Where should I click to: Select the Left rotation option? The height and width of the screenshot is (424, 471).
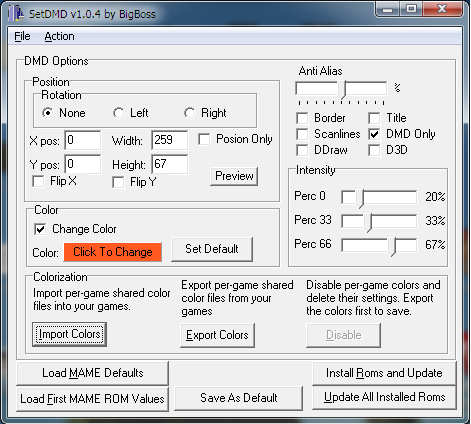pos(119,113)
